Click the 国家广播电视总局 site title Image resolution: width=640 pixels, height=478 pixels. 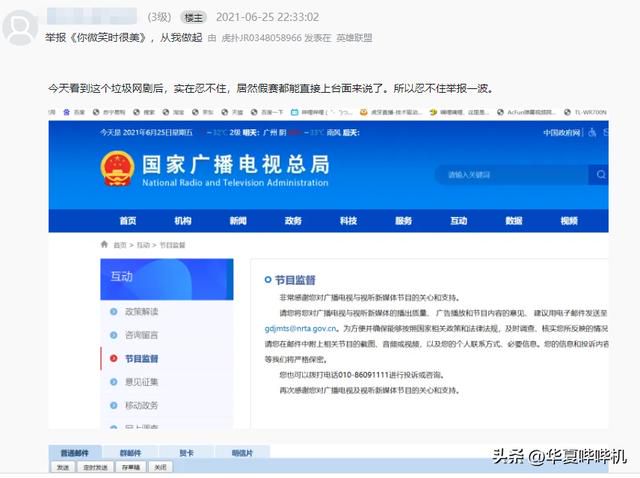236,165
